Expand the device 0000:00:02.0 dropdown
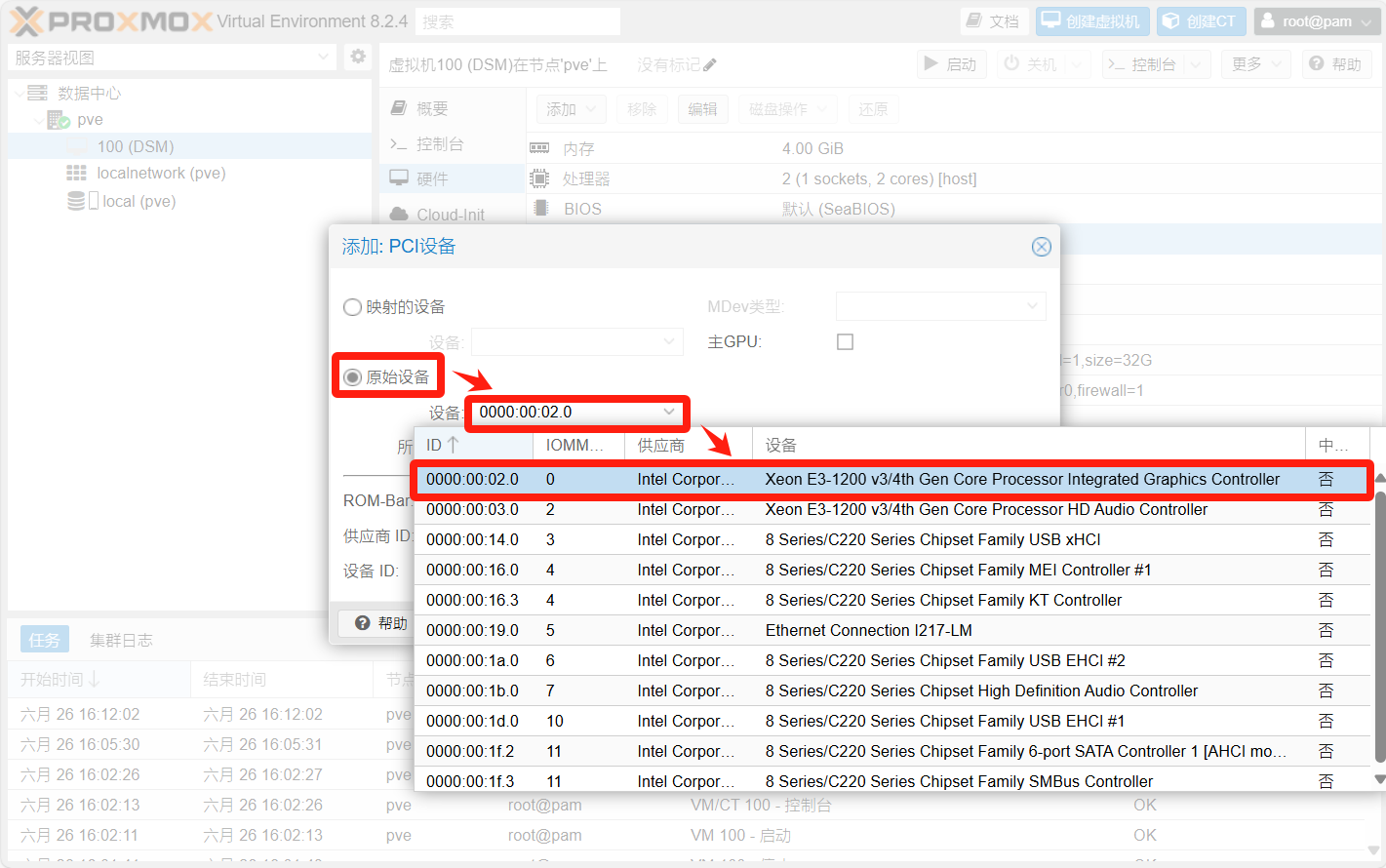This screenshot has width=1386, height=868. point(669,412)
